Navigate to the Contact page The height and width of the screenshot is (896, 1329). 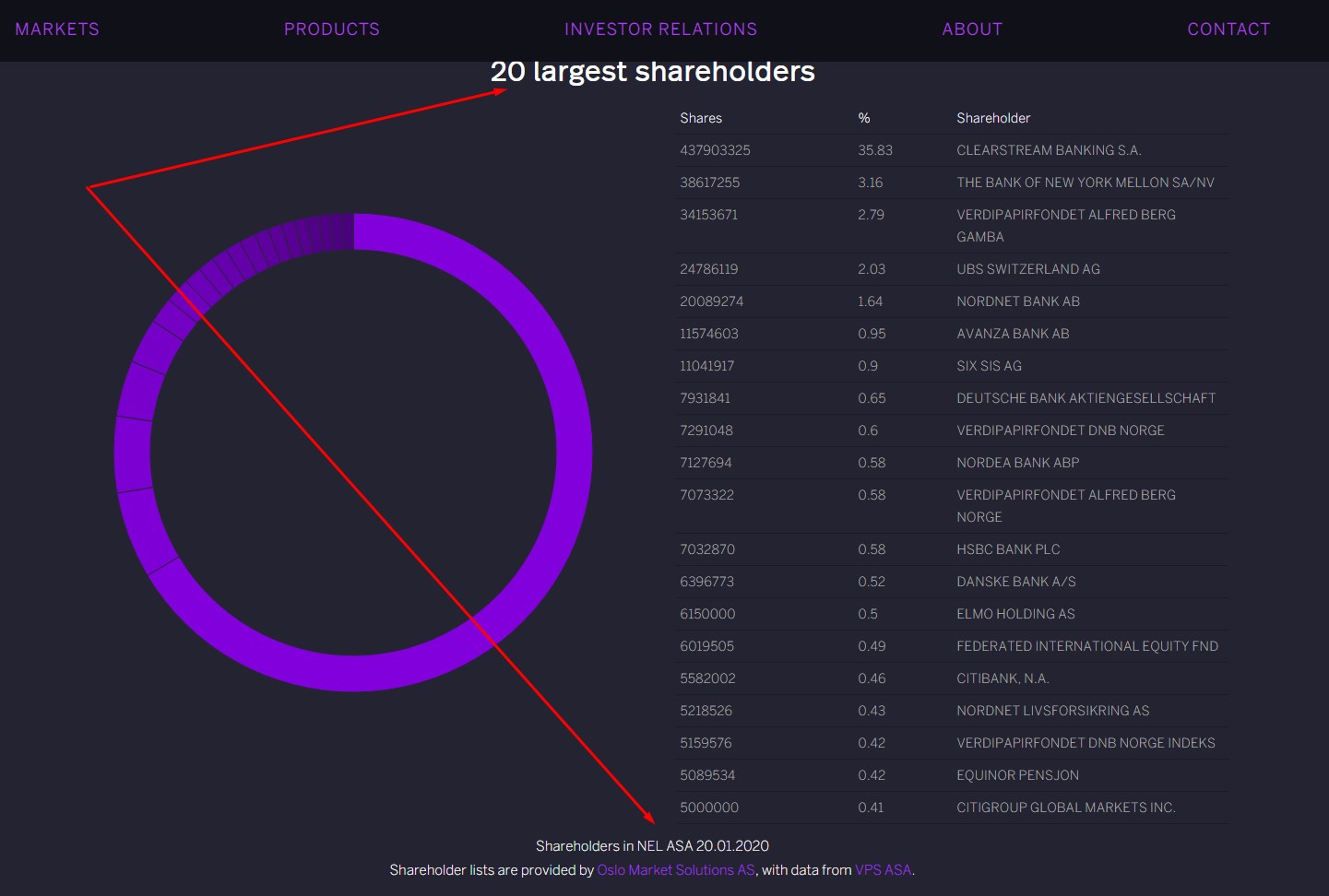click(1228, 29)
